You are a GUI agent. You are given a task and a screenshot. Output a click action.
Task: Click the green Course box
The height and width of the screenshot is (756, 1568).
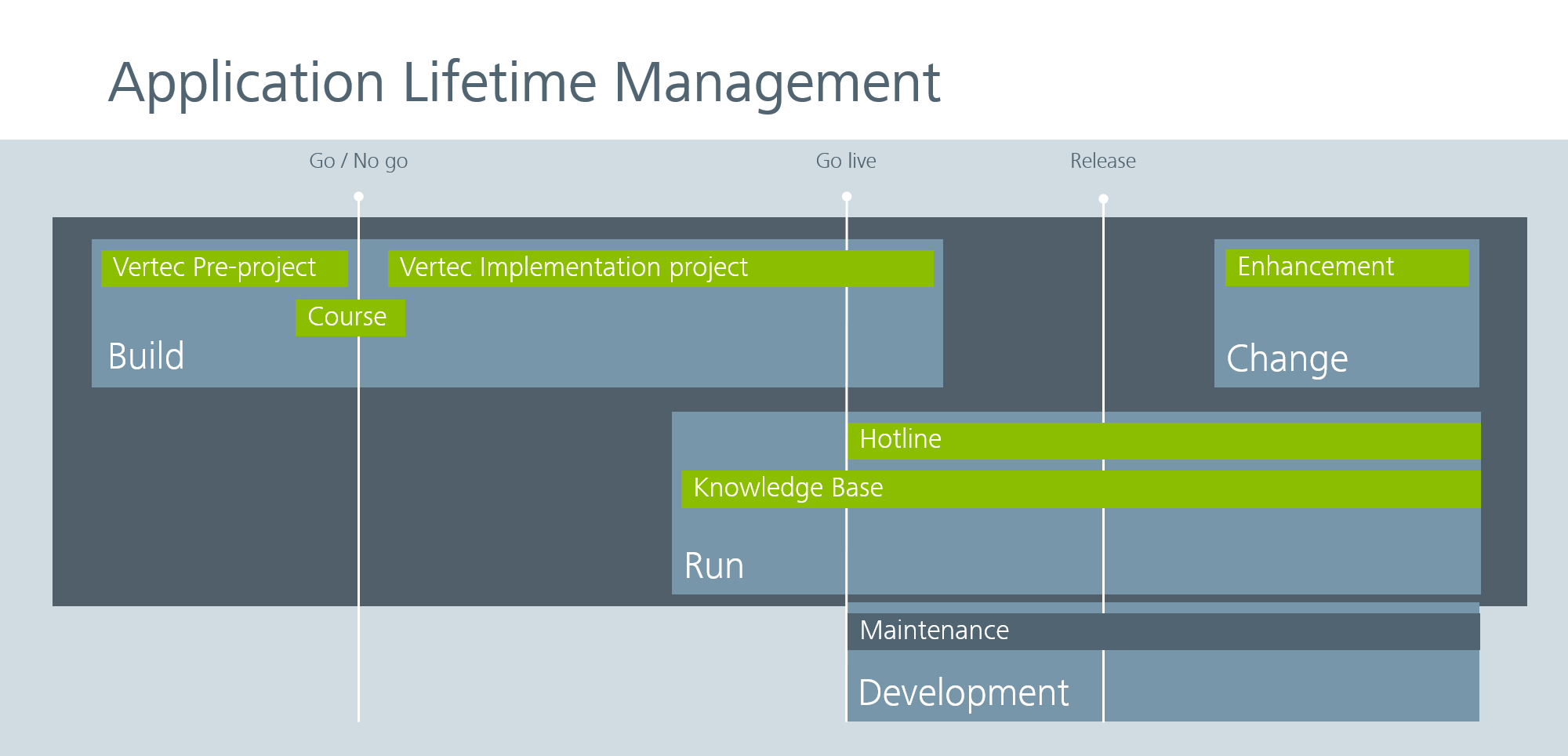tap(350, 318)
